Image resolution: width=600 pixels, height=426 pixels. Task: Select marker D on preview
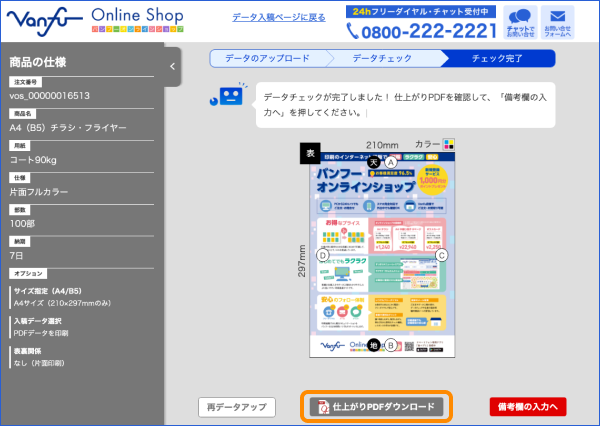coord(323,255)
